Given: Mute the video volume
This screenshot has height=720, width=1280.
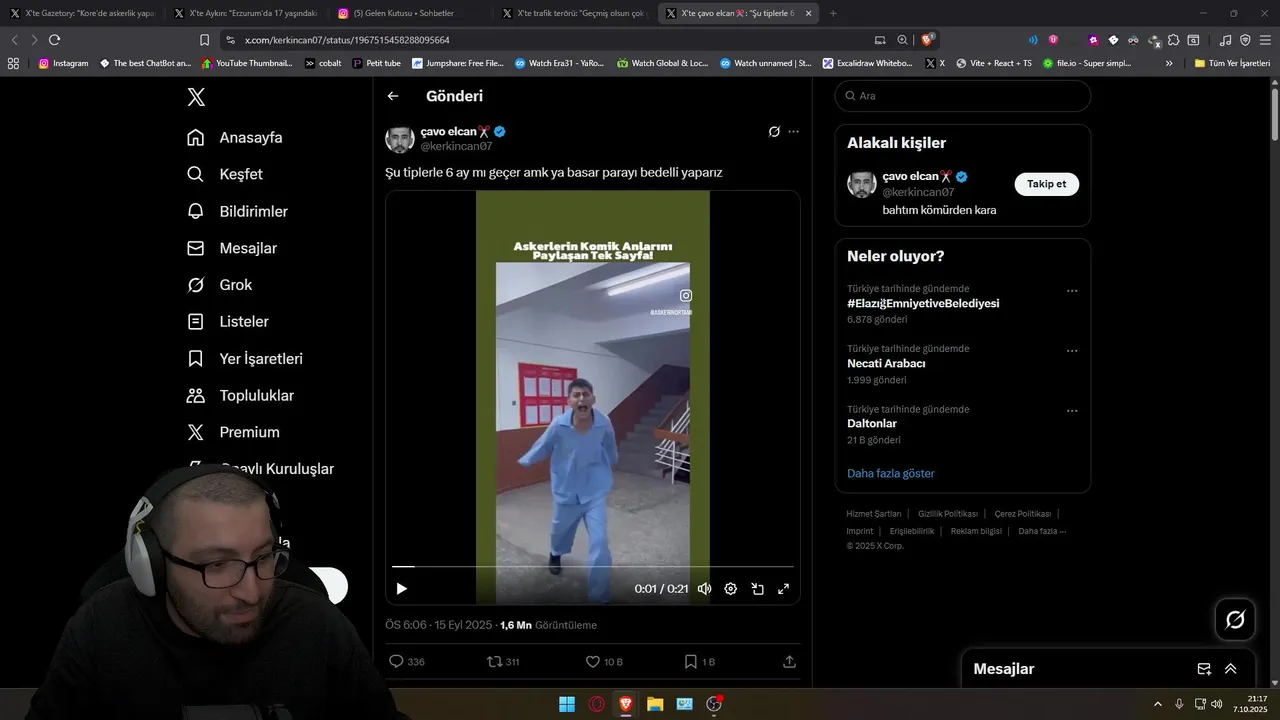Looking at the screenshot, I should tap(704, 589).
